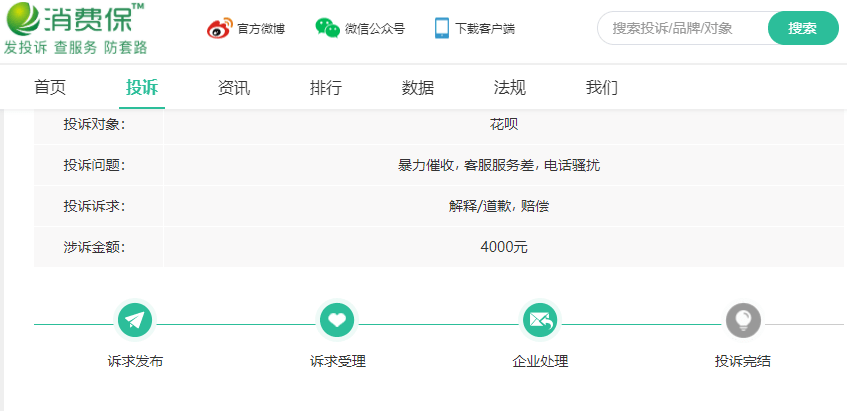Open the 下载客户端 link text
The image size is (847, 411).
tap(485, 29)
